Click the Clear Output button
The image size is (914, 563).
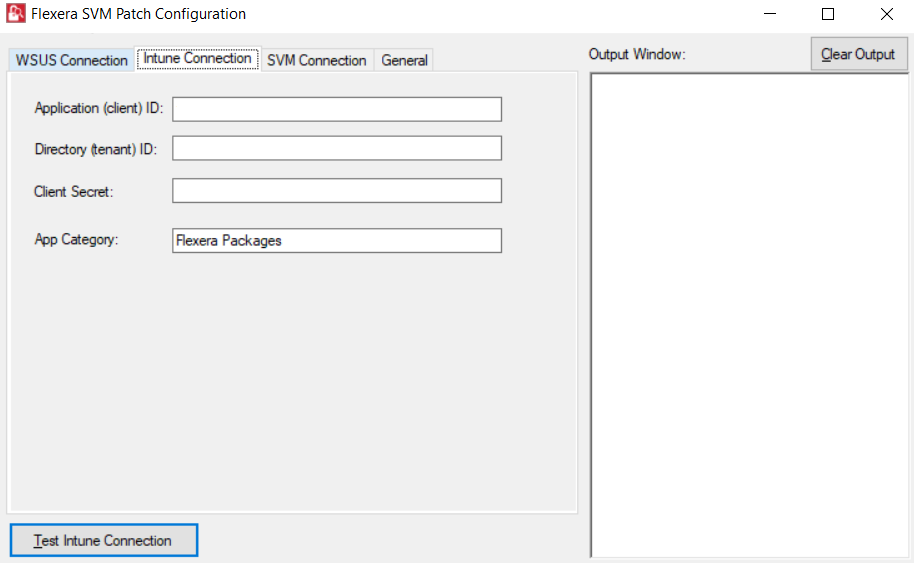tap(858, 54)
